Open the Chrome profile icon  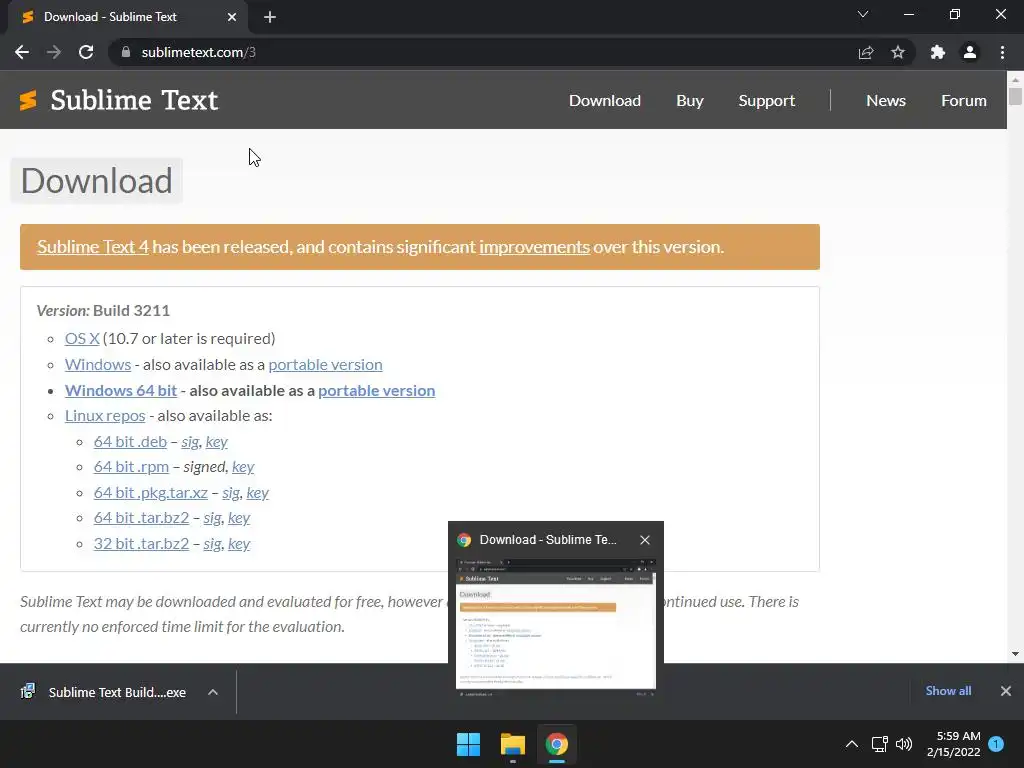tap(970, 52)
